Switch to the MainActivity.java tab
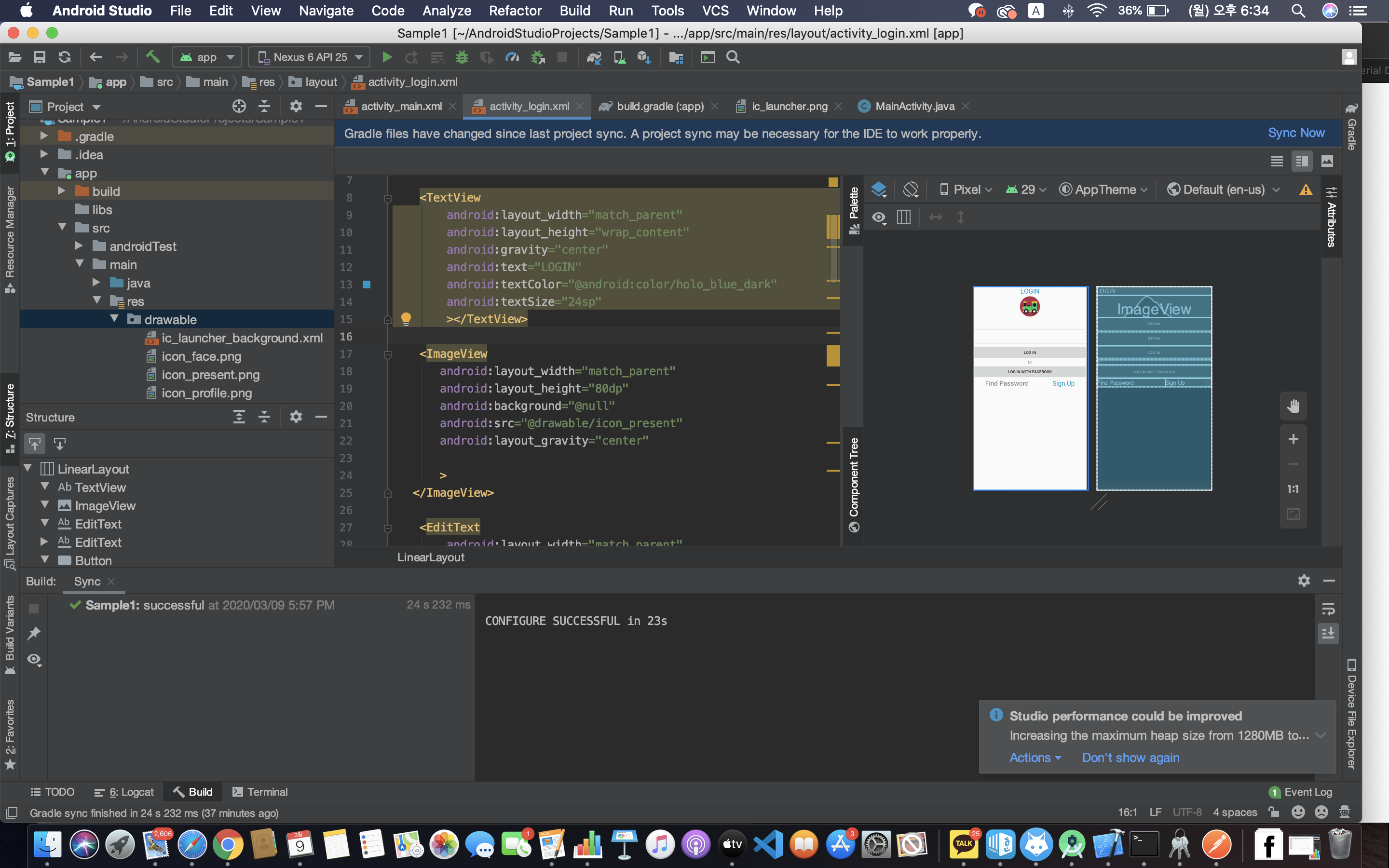The width and height of the screenshot is (1389, 868). pos(914,106)
